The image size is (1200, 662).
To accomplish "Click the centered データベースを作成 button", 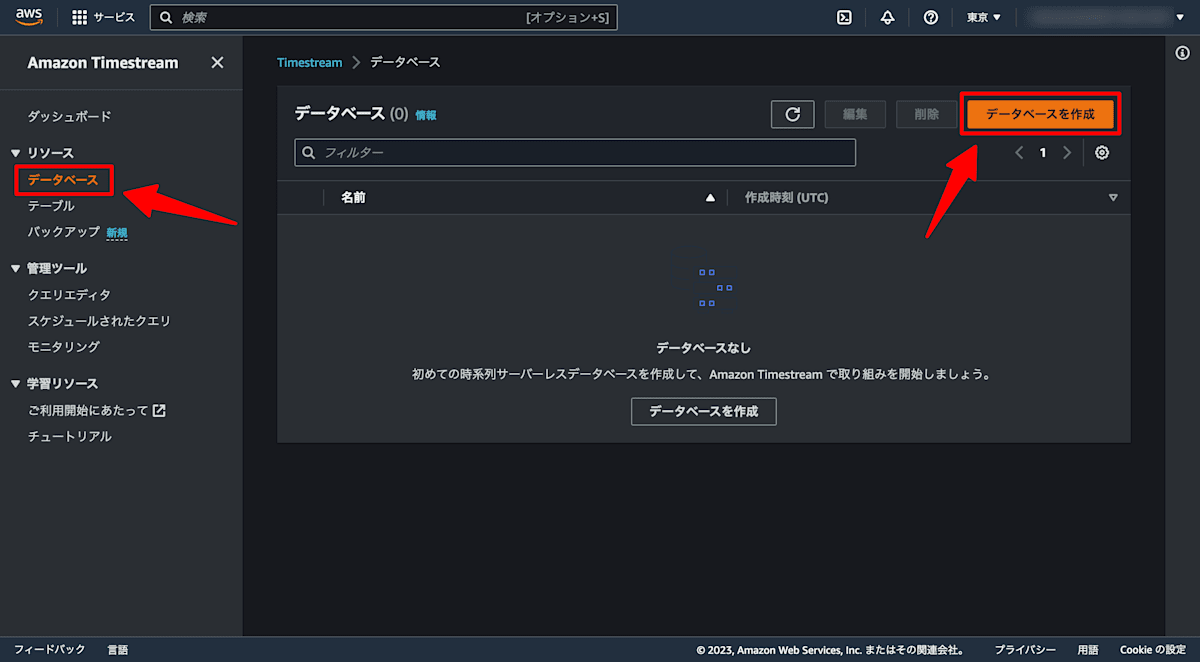I will tap(704, 411).
